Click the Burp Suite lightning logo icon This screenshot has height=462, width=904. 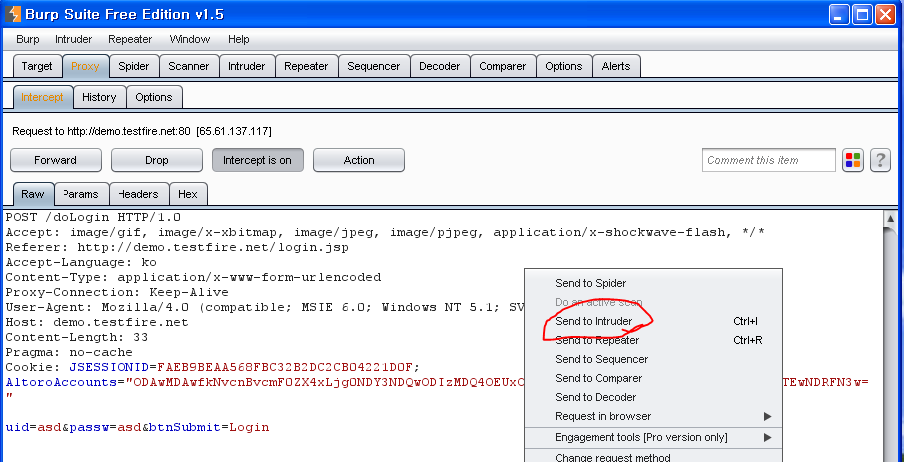coord(13,14)
